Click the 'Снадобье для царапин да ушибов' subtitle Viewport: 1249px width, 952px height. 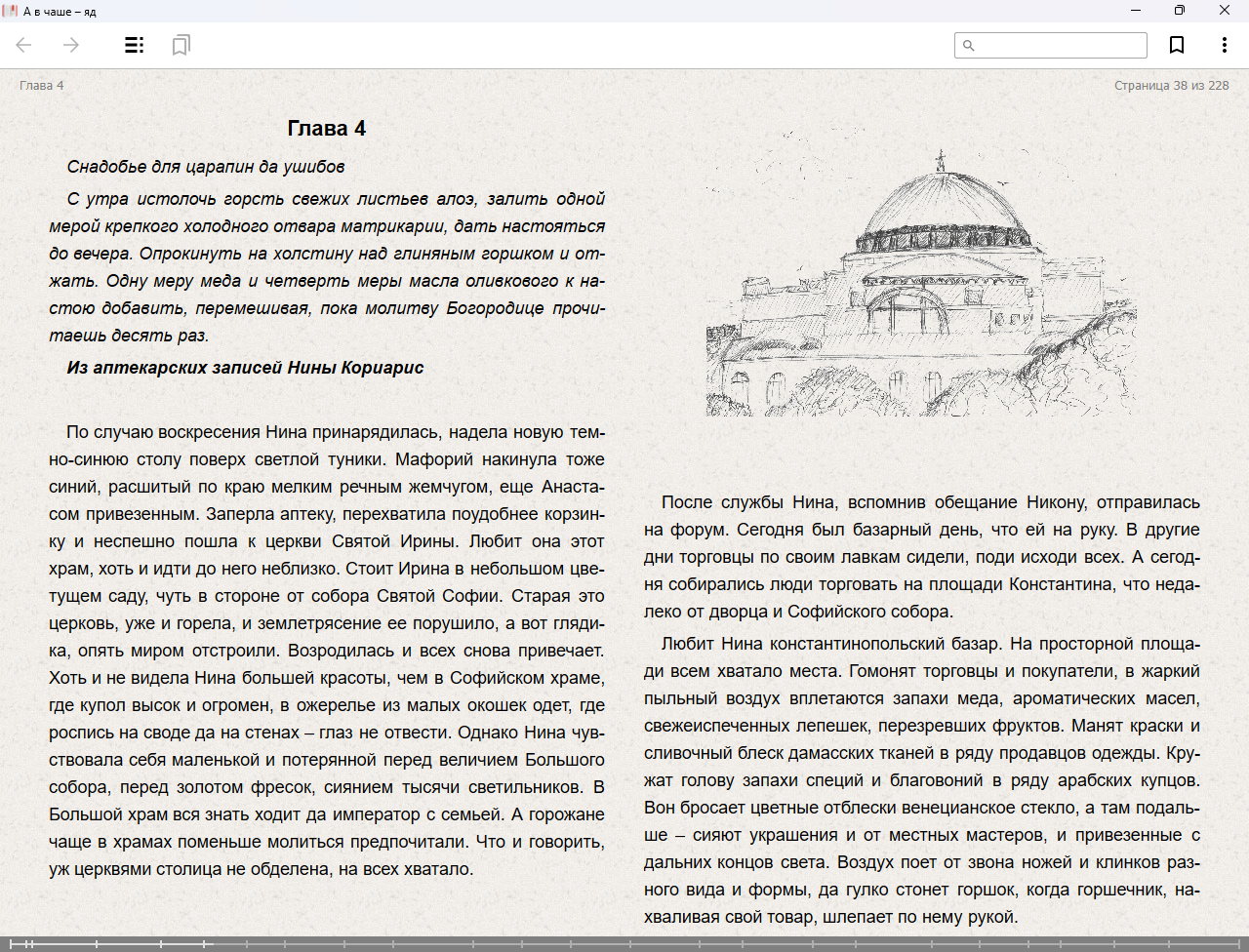pos(205,167)
